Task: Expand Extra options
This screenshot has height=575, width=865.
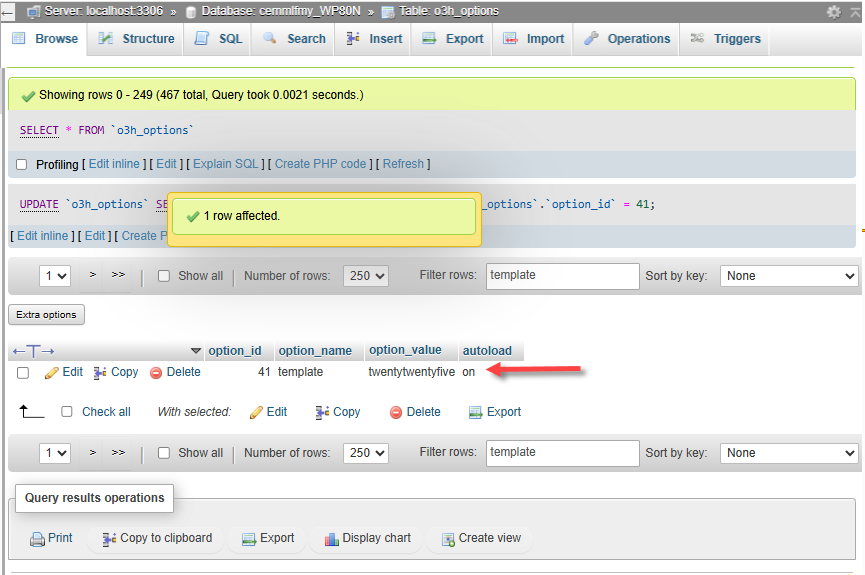Action: tap(46, 315)
